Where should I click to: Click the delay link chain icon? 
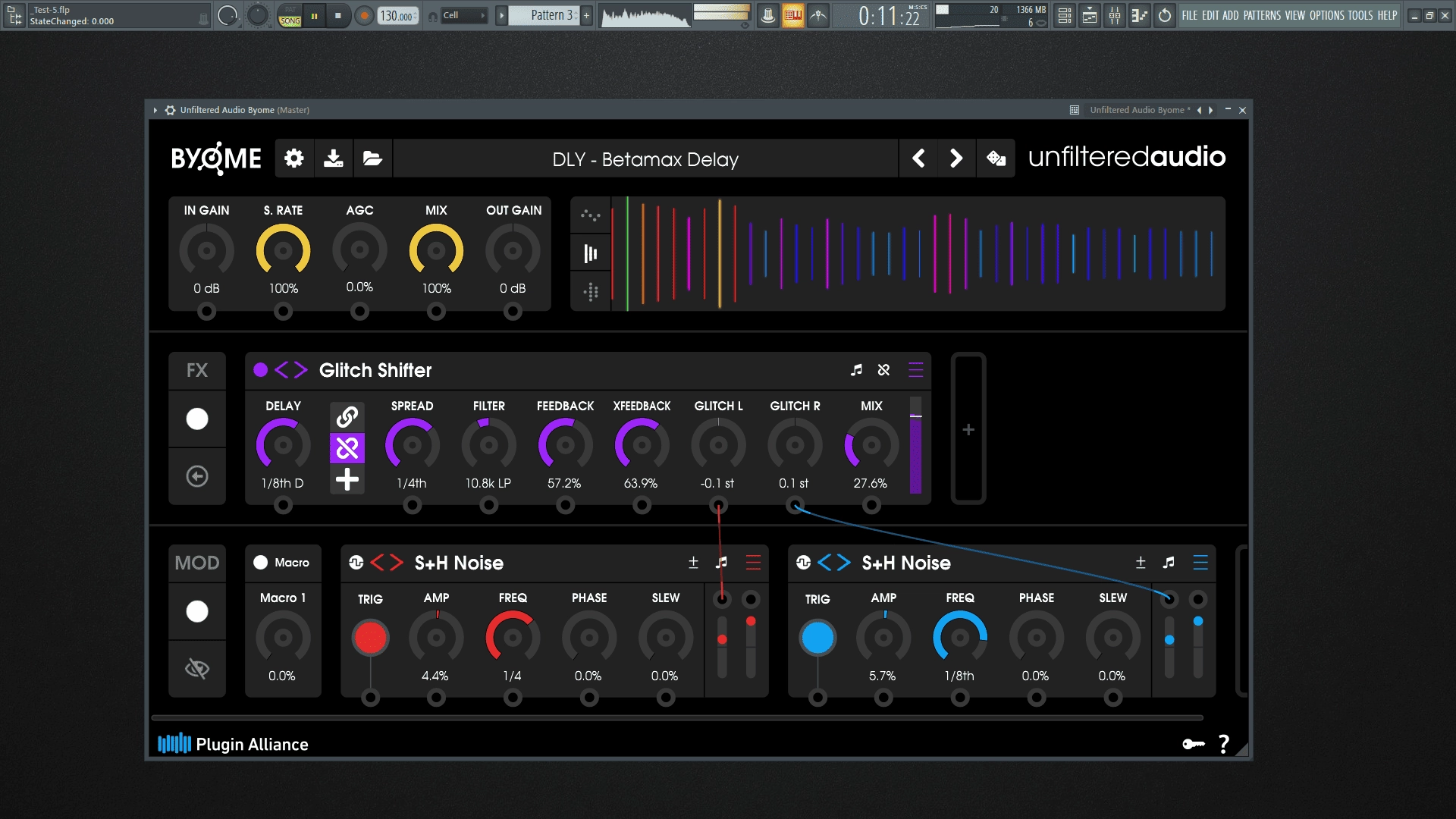click(347, 416)
